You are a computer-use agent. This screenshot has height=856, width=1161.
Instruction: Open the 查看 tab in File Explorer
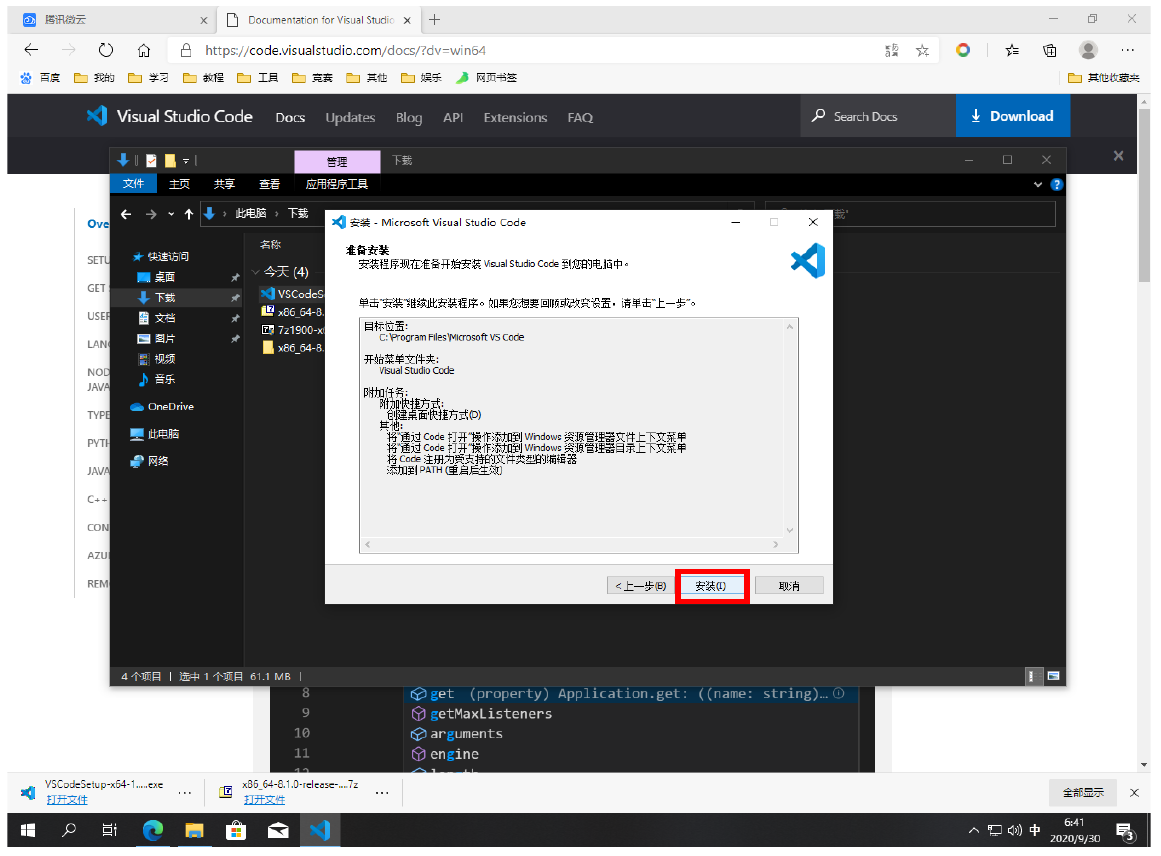[x=270, y=184]
